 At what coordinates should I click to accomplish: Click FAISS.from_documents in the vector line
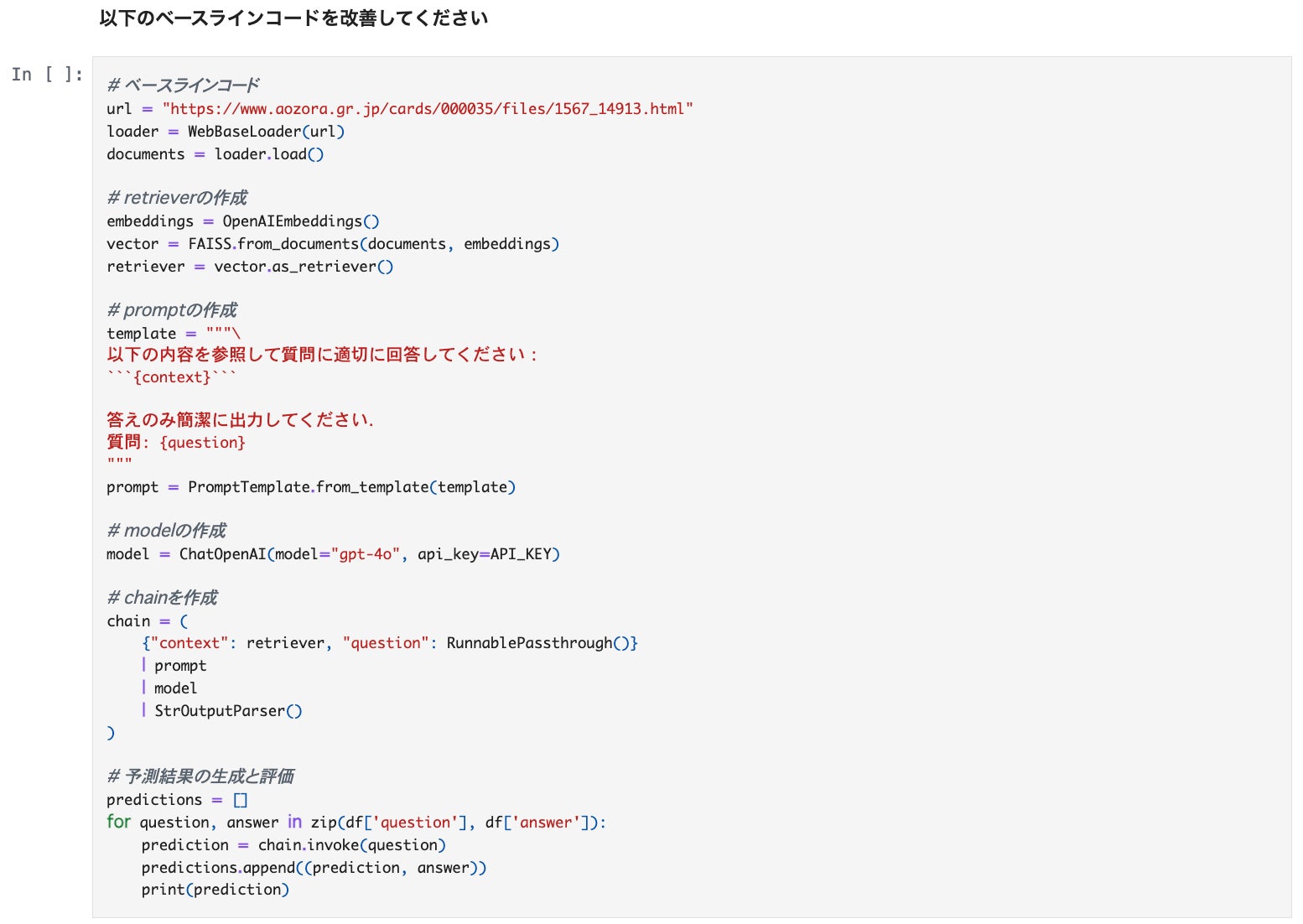click(273, 244)
